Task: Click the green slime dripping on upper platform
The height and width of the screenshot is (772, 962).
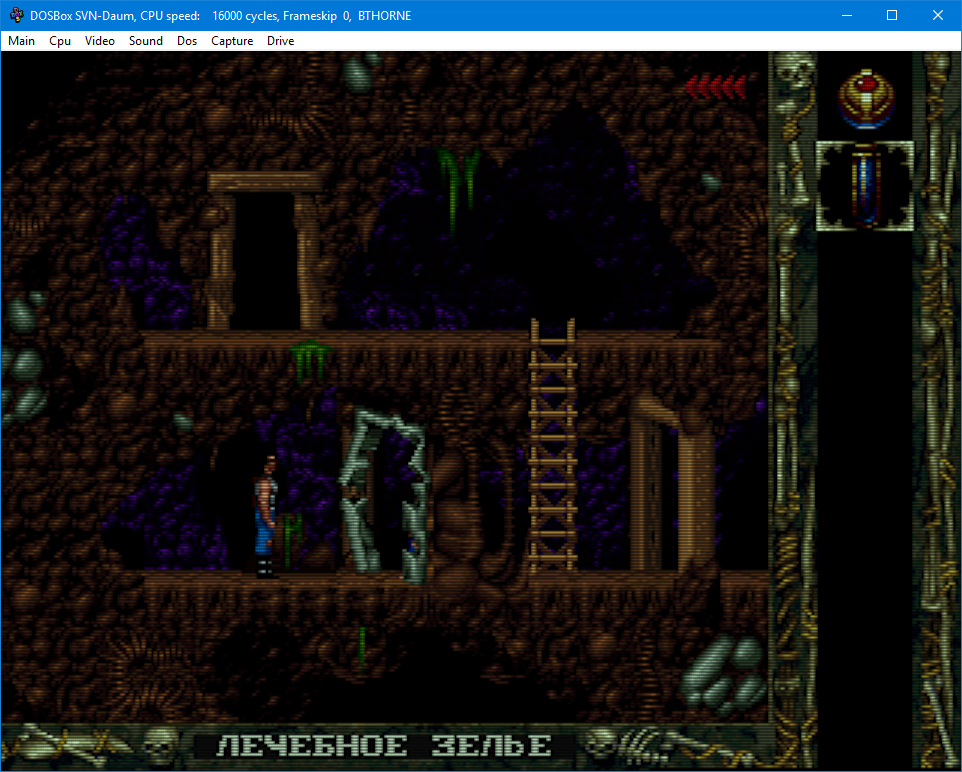Action: pyautogui.click(x=310, y=359)
